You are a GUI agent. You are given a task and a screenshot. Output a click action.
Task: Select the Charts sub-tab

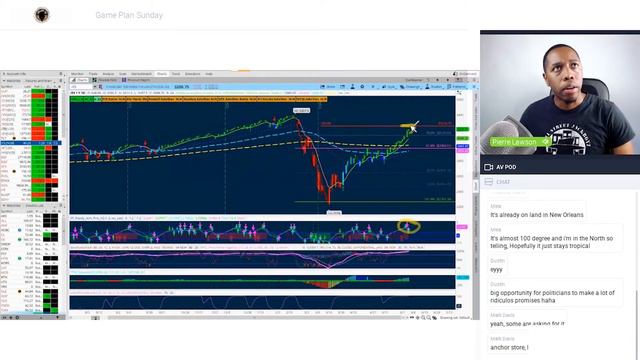pyautogui.click(x=80, y=80)
